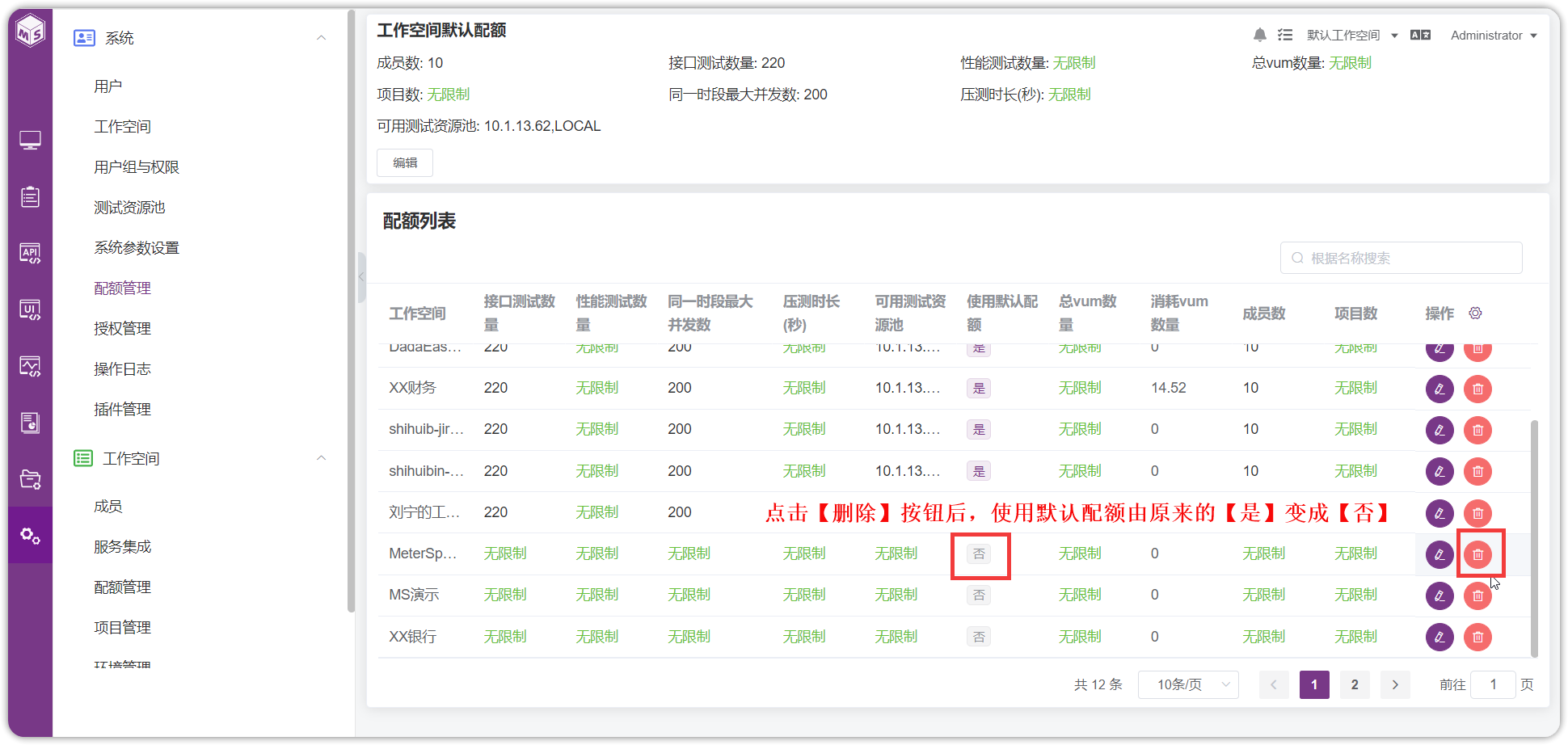Click the MeterSphere logo

tap(30, 31)
